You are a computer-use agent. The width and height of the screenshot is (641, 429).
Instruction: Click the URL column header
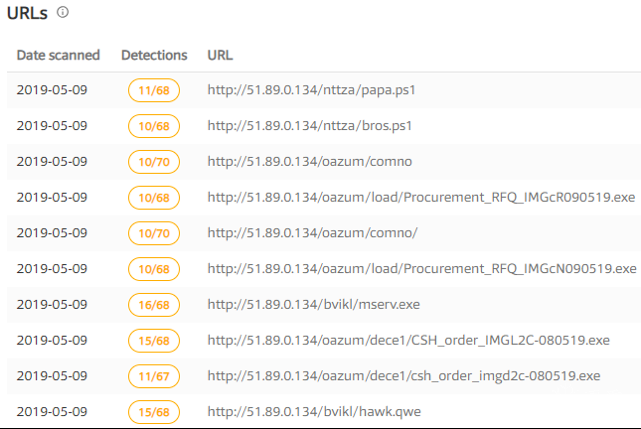pos(220,54)
